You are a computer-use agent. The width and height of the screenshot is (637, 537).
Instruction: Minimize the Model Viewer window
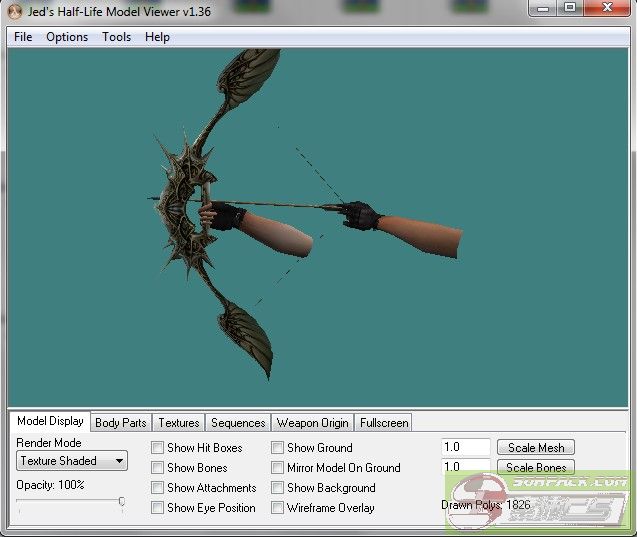543,8
